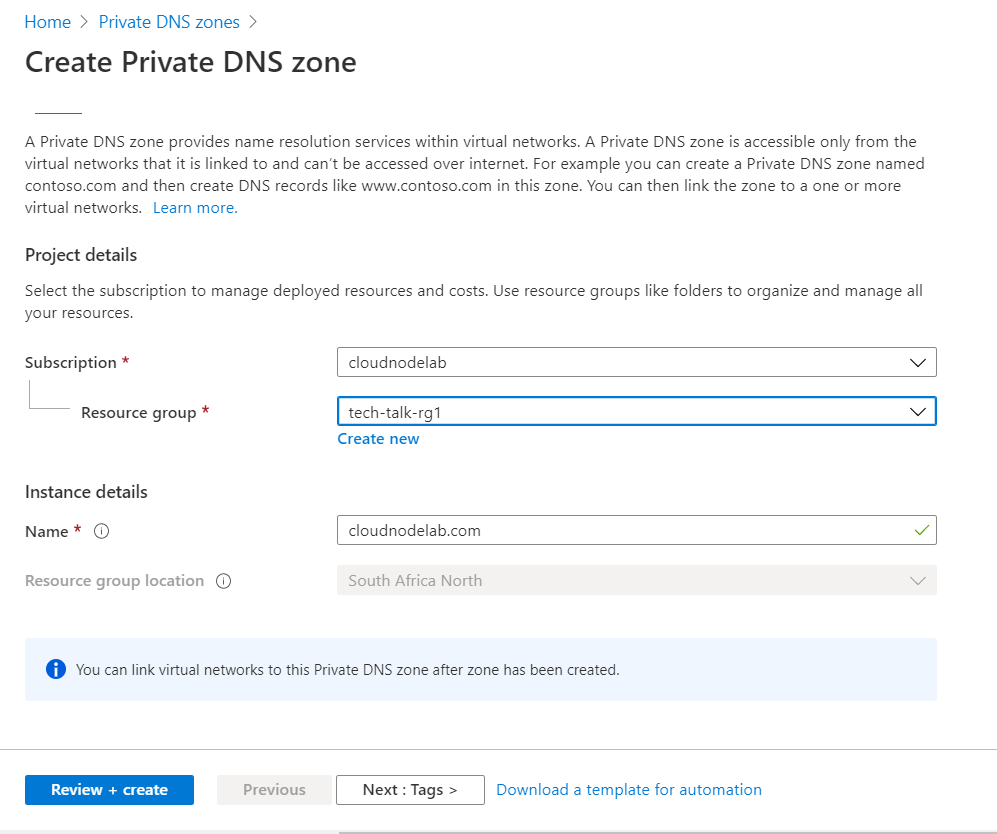Navigate to Private DNS zones breadcrumb

pos(169,22)
